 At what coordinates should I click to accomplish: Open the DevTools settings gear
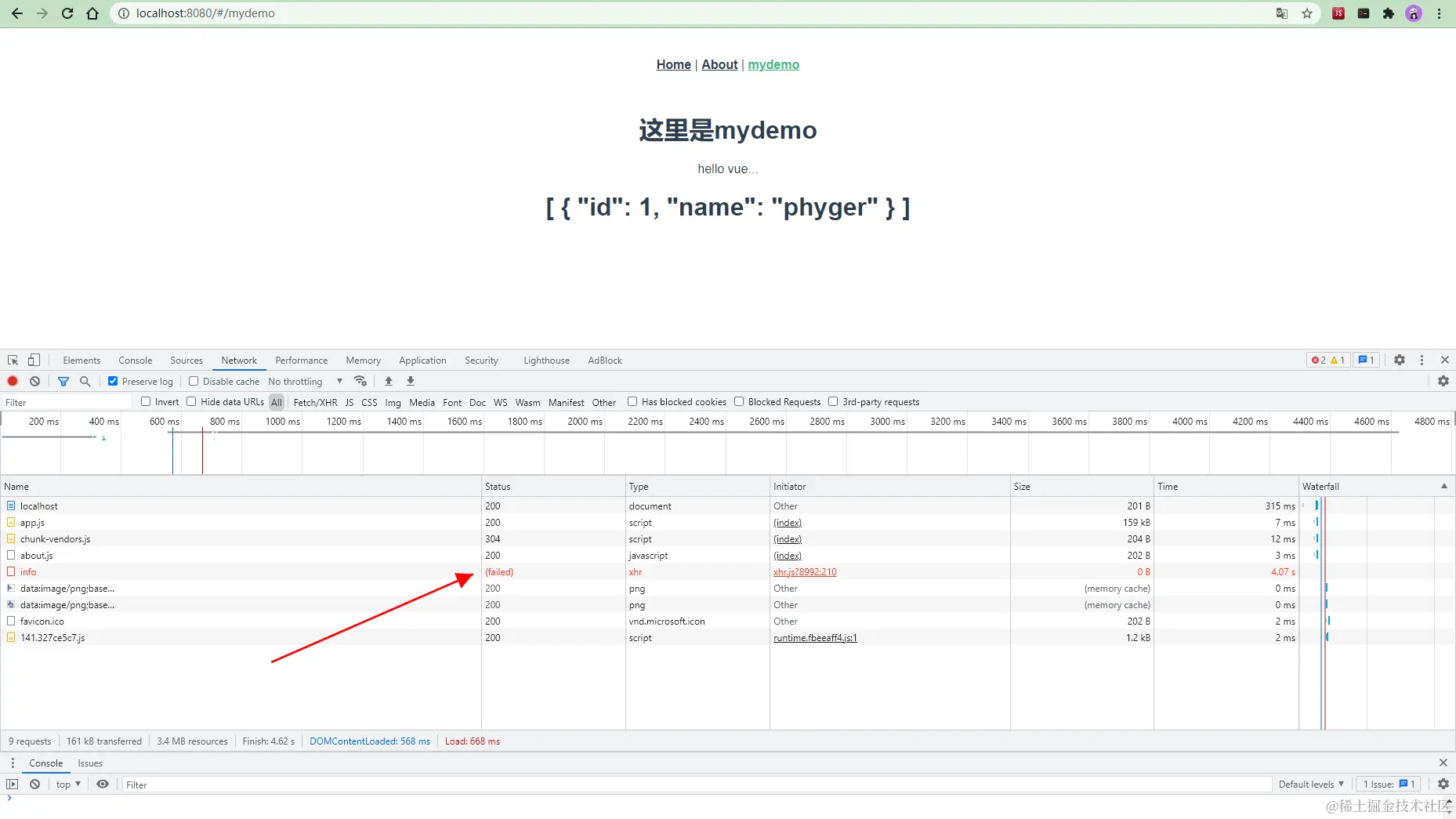click(x=1400, y=361)
